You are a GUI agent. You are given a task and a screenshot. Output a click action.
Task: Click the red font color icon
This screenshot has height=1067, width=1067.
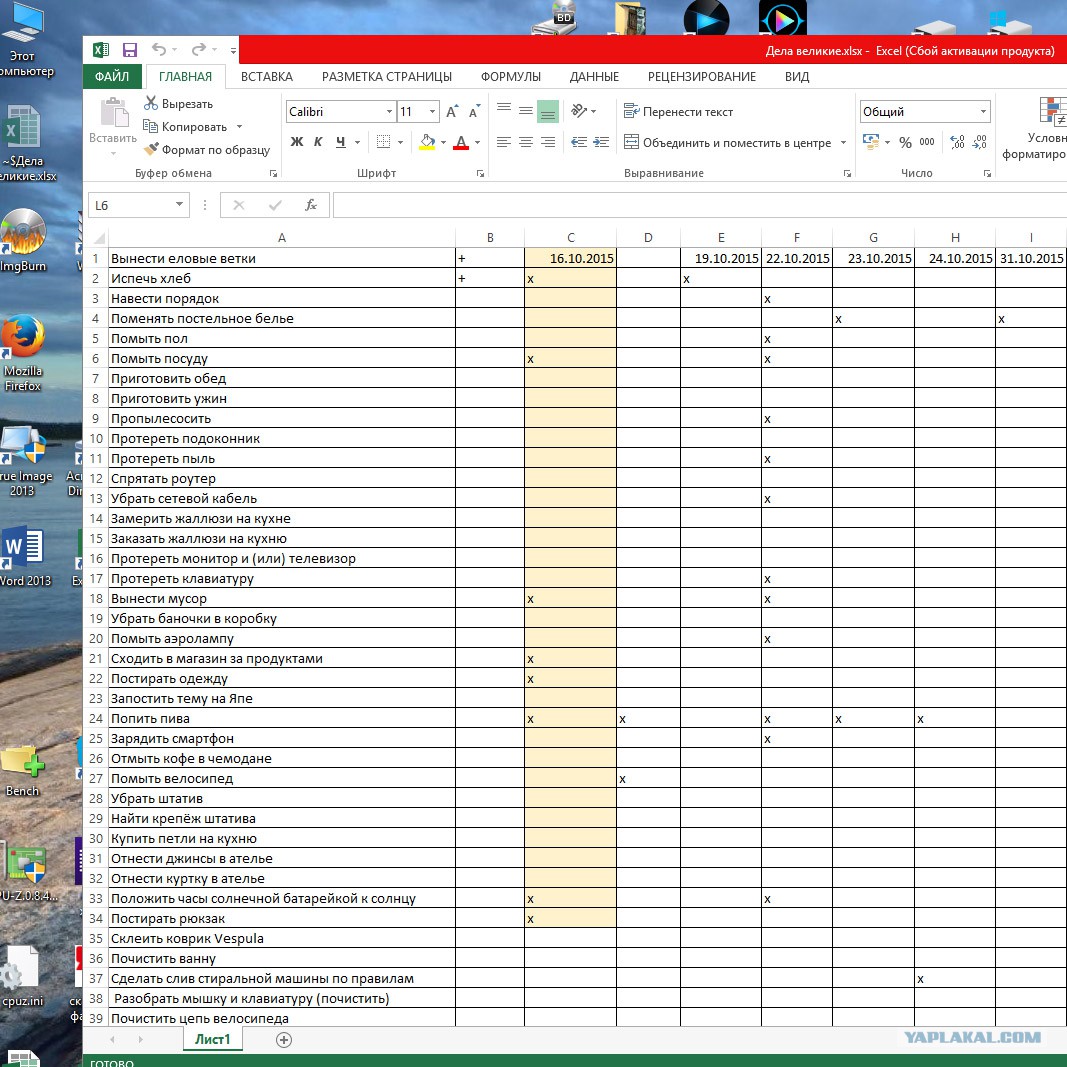461,142
